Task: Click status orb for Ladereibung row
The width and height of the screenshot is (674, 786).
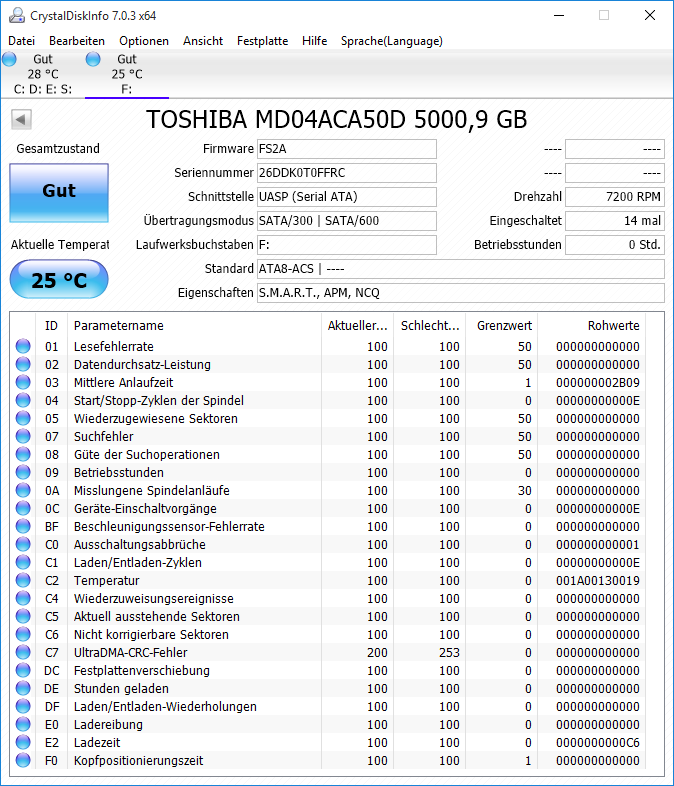Action: click(x=23, y=724)
